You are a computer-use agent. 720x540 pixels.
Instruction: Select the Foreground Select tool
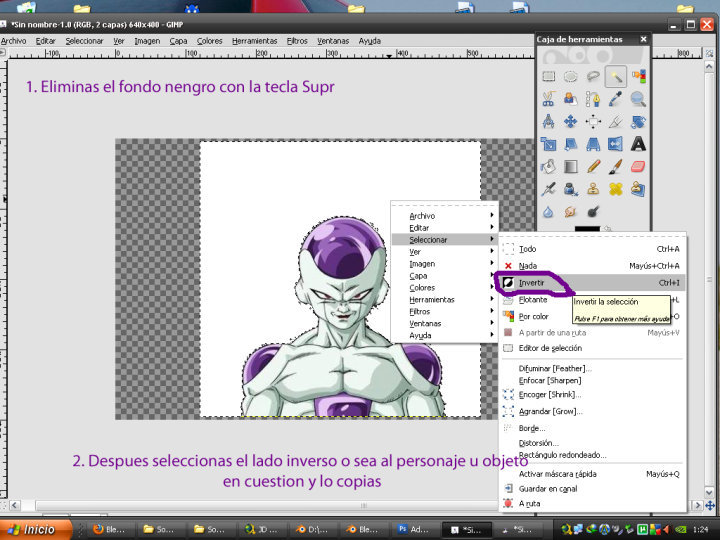pyautogui.click(x=571, y=99)
